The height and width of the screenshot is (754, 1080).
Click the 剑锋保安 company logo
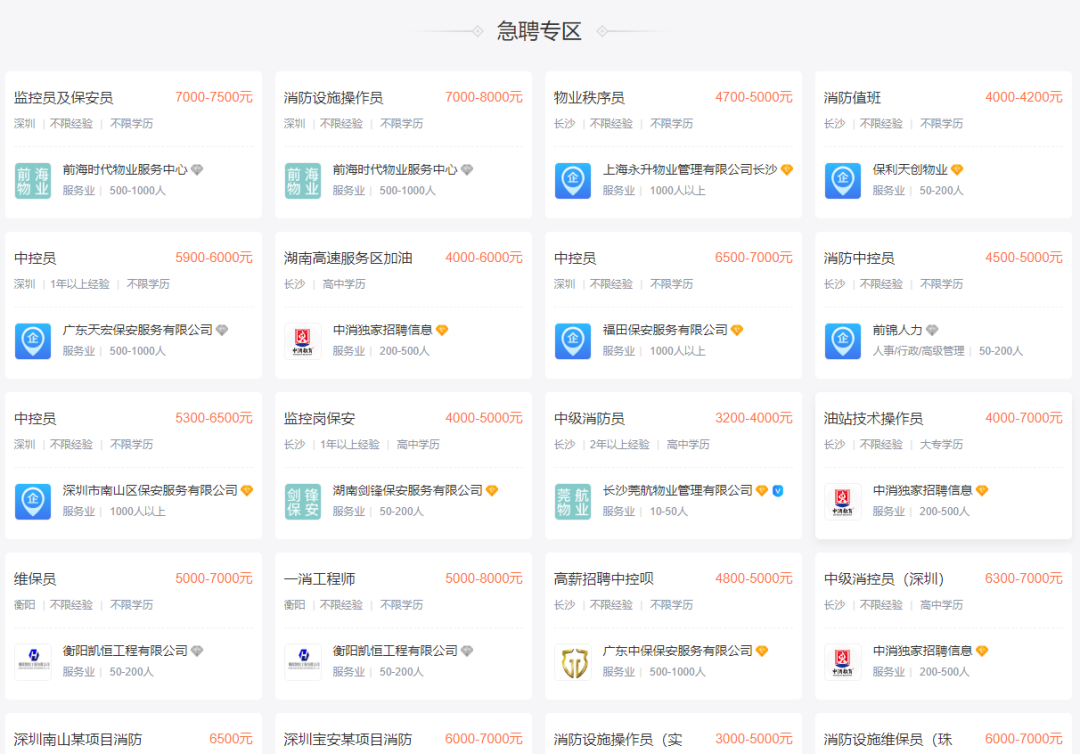pyautogui.click(x=303, y=501)
